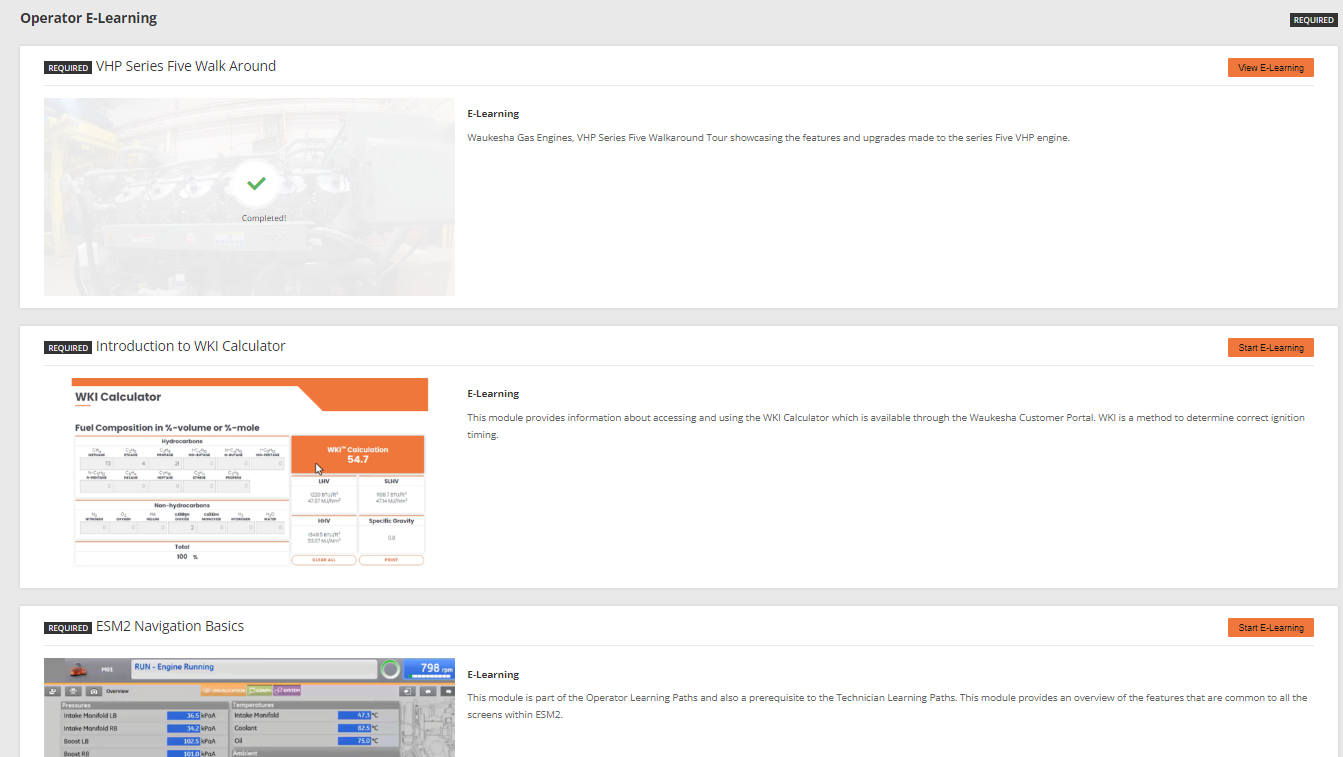
Task: Switch to the Graph tab in ESM2 preview
Action: [x=260, y=691]
